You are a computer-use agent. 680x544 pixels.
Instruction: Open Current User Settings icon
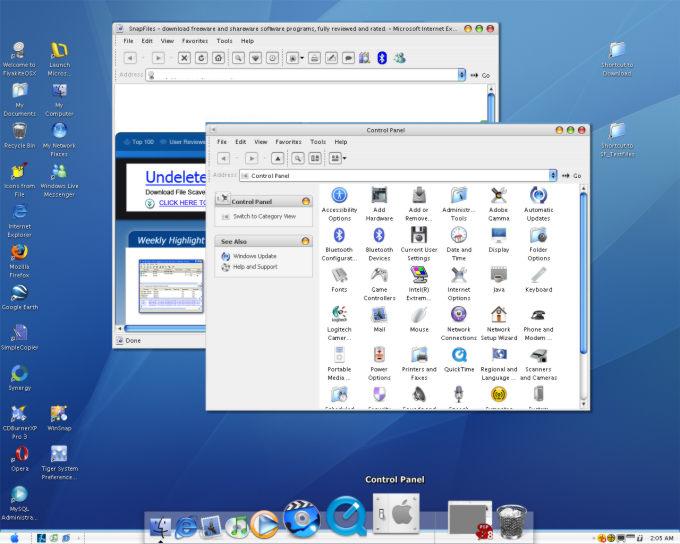(x=419, y=244)
